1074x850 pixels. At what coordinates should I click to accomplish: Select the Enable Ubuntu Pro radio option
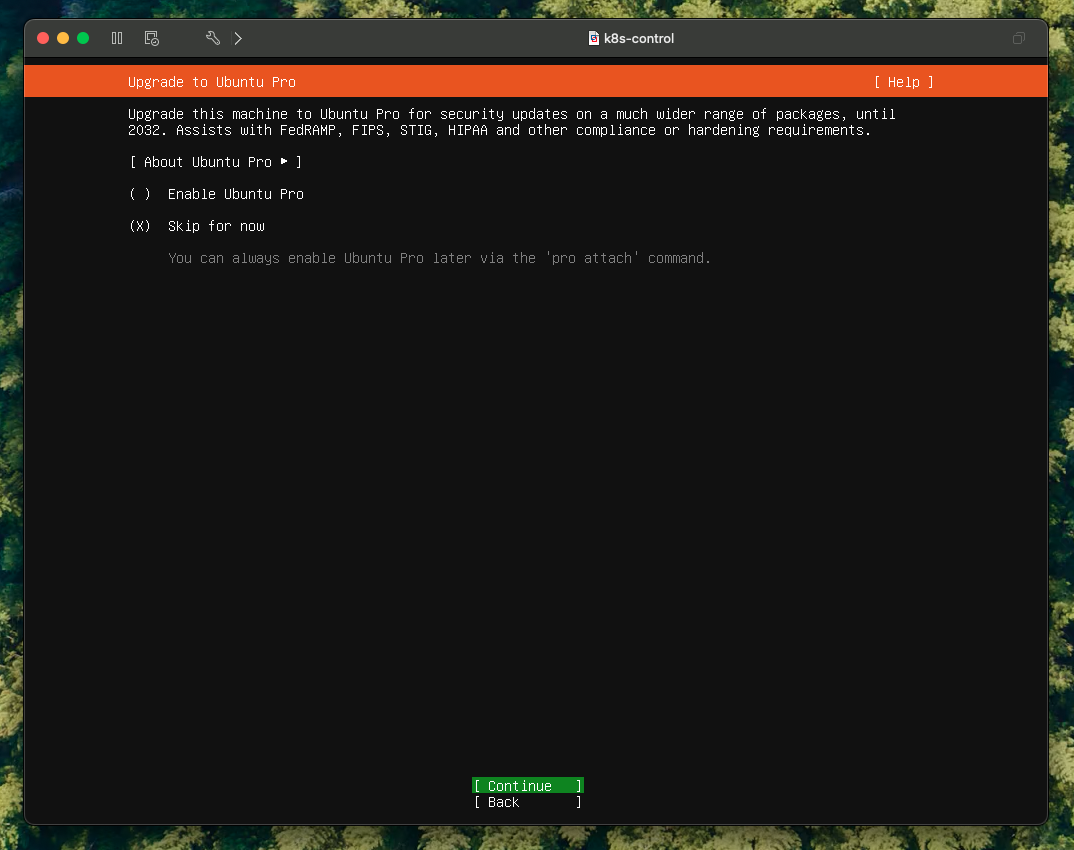click(140, 194)
